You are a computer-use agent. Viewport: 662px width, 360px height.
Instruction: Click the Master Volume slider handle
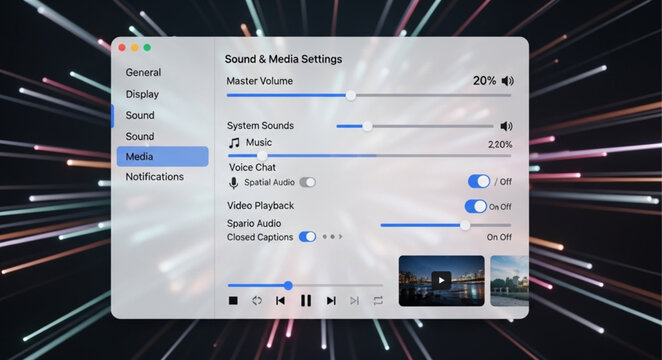tap(350, 95)
